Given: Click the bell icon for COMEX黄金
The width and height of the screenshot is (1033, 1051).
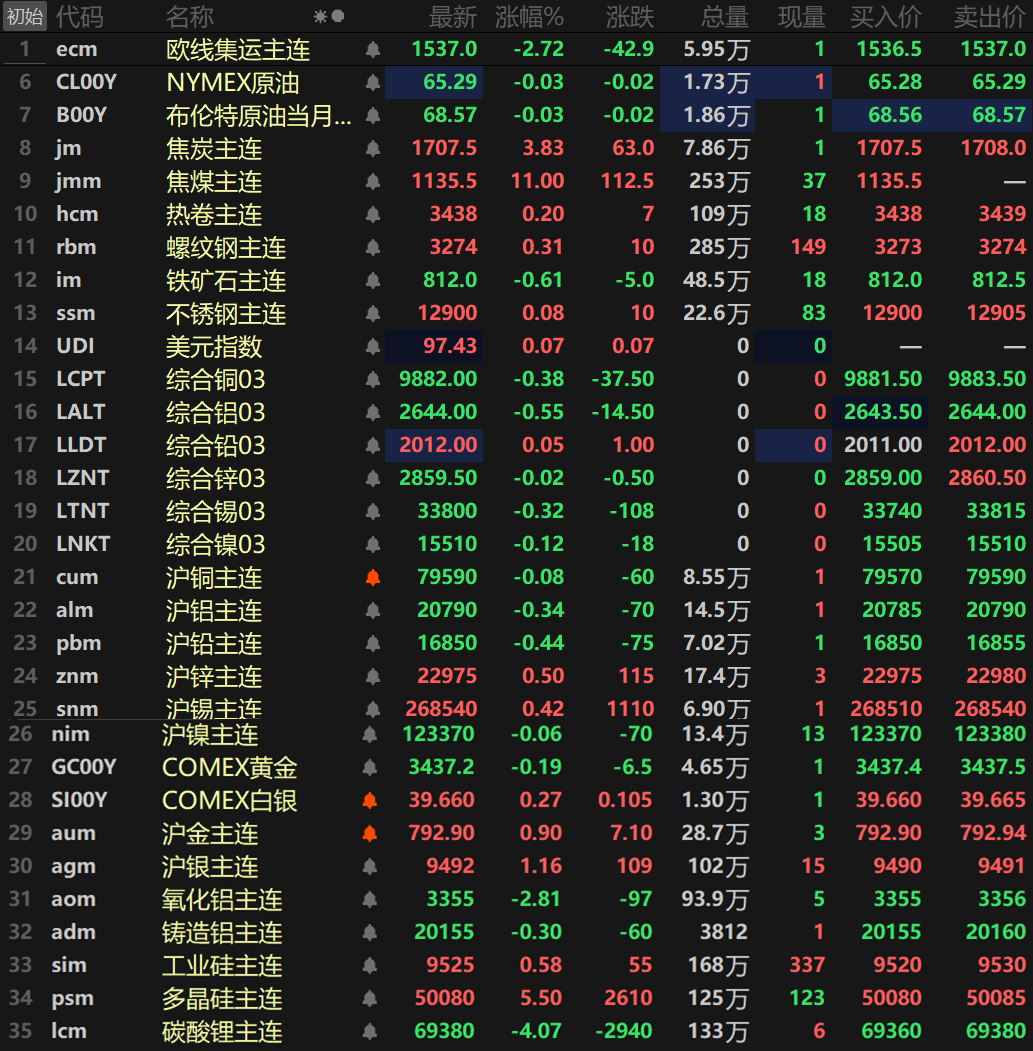Looking at the screenshot, I should 370,768.
